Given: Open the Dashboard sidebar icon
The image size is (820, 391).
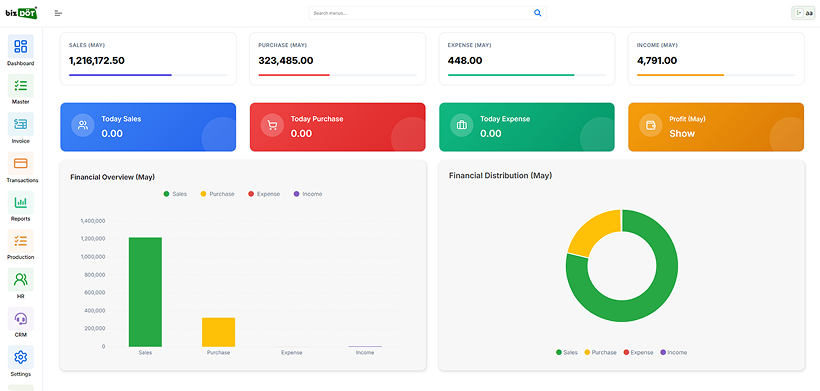Looking at the screenshot, I should [20, 47].
